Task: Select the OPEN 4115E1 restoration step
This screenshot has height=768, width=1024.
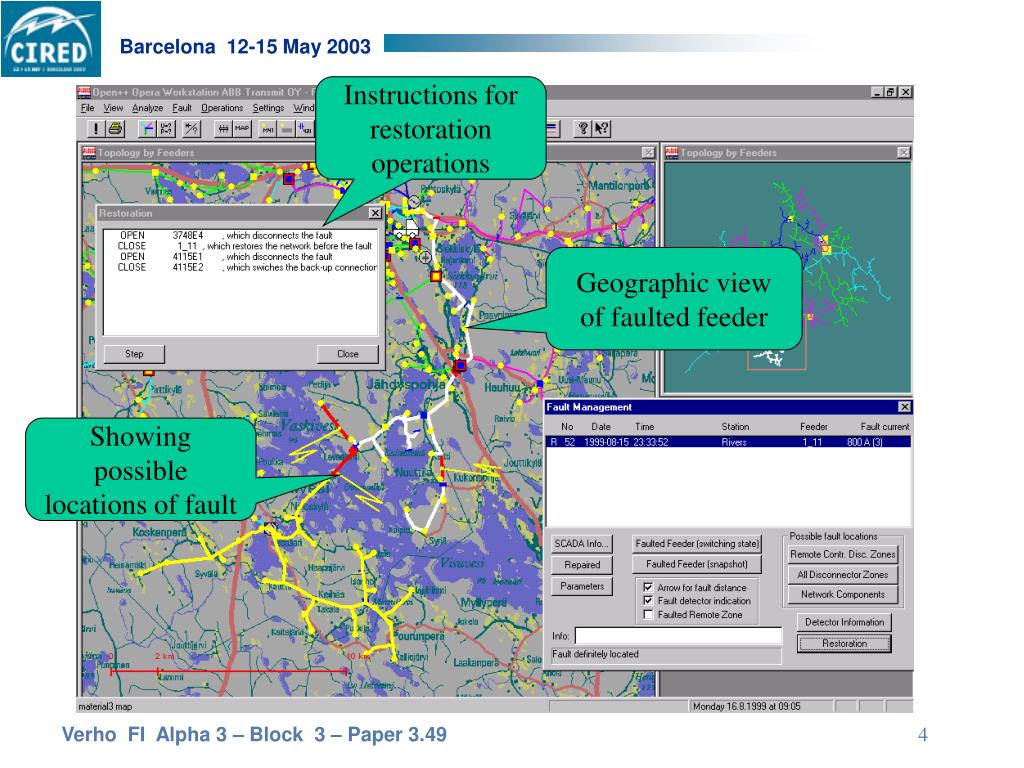Action: 240,257
